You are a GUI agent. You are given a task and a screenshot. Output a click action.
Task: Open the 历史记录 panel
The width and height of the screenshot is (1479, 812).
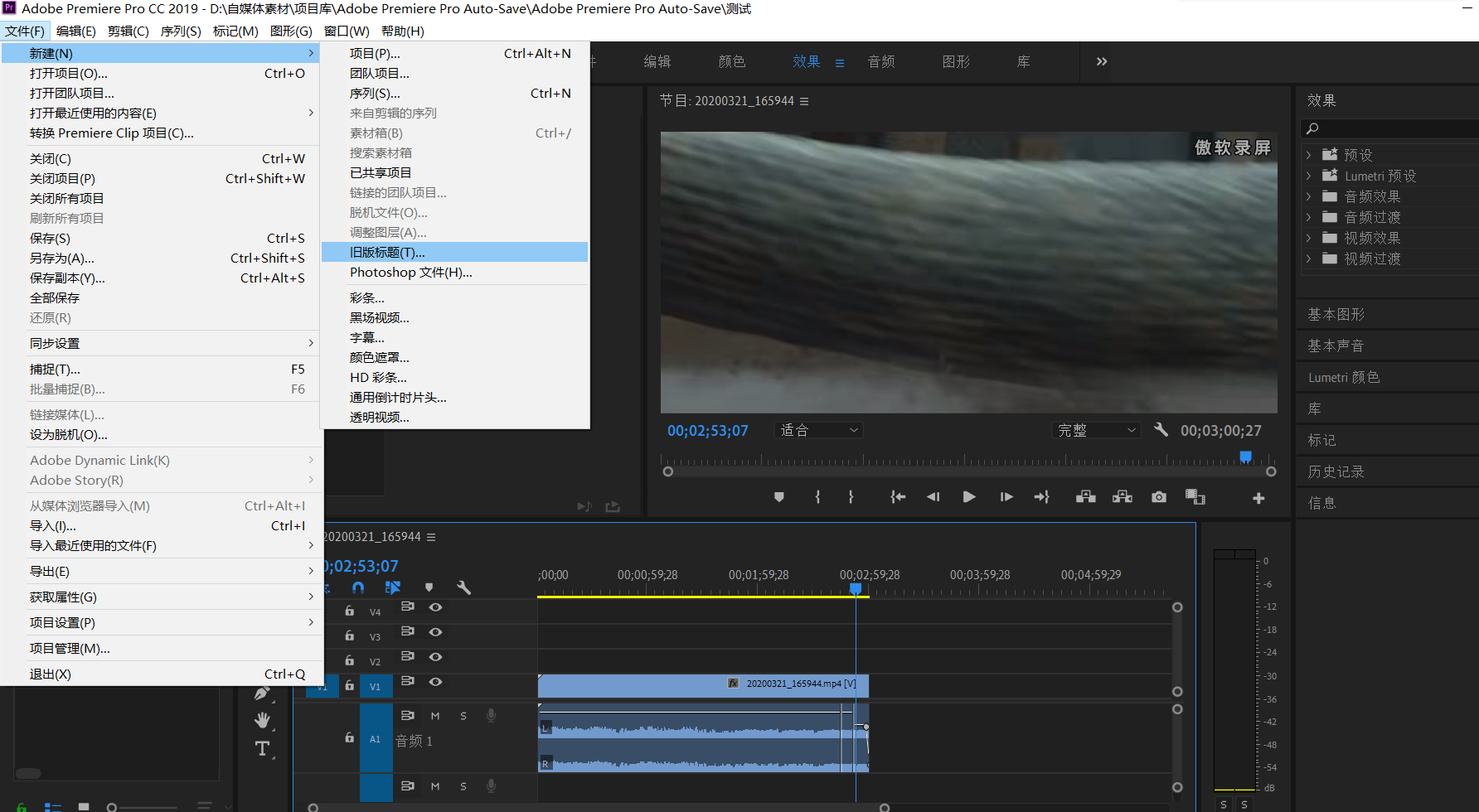[x=1336, y=472]
